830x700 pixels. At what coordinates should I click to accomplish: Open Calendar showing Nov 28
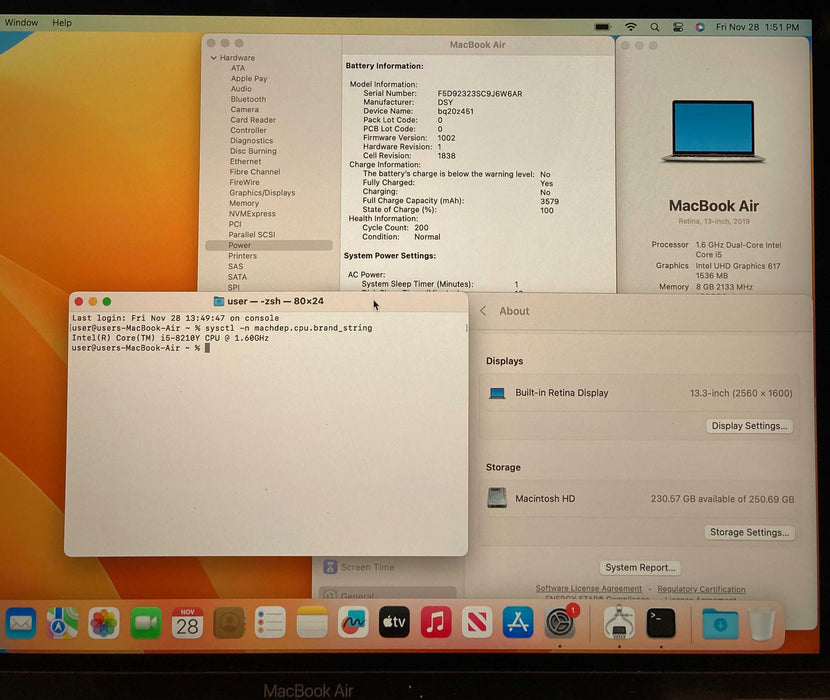[x=187, y=623]
